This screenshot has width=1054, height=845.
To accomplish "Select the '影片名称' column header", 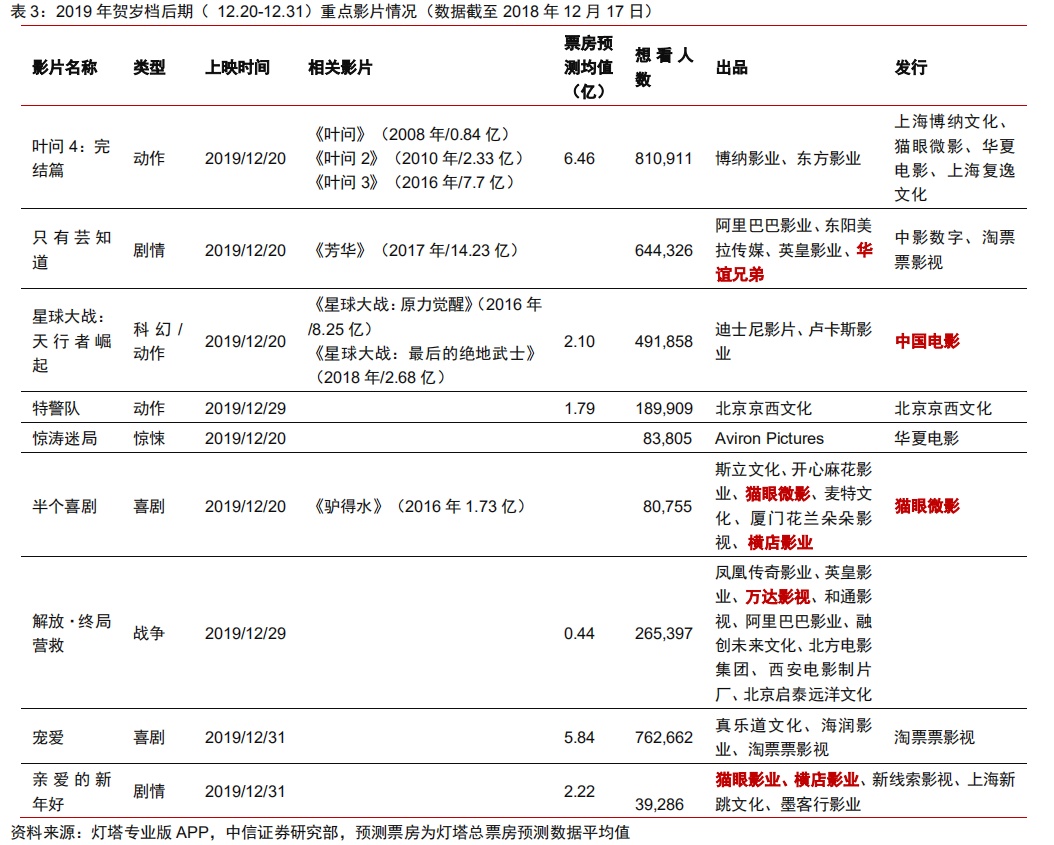I will point(65,67).
